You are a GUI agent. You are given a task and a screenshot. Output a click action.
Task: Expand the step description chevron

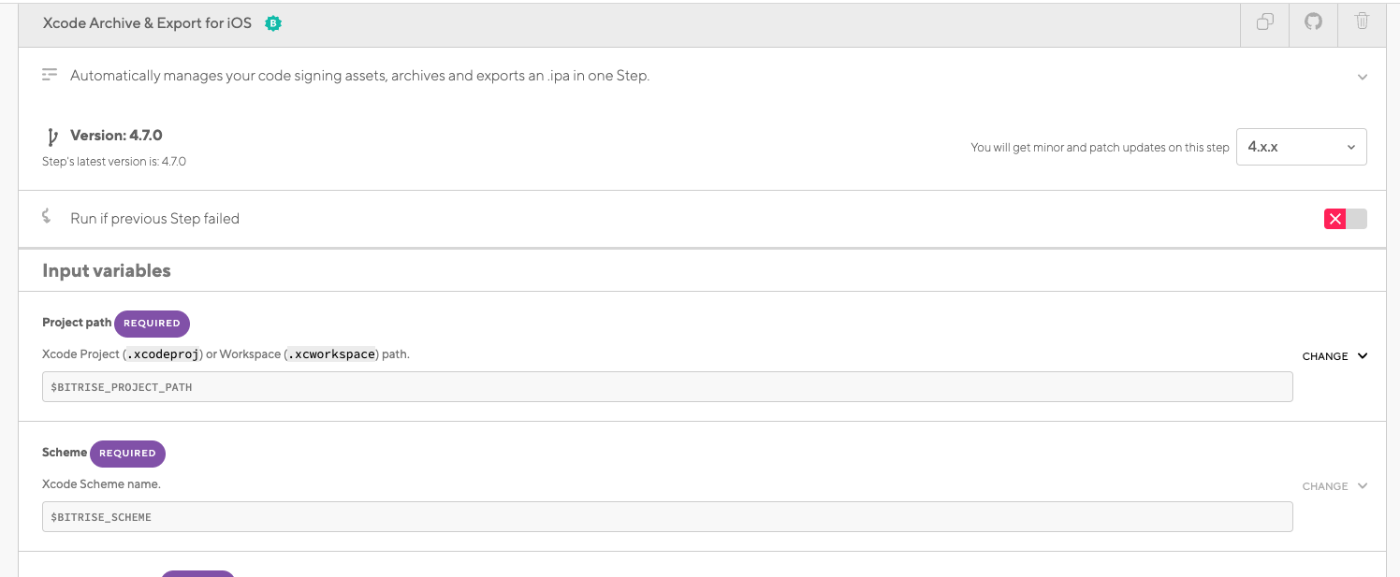pos(1362,76)
